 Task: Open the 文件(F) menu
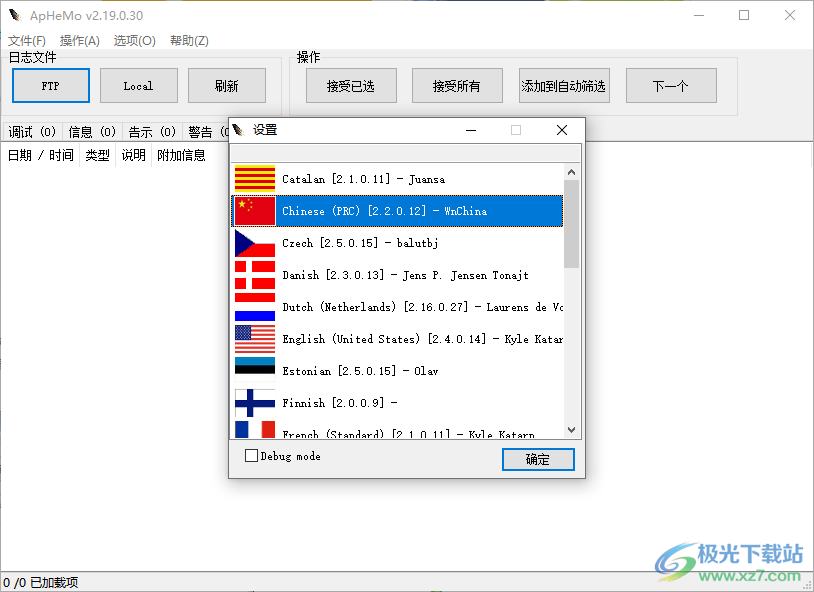(26, 41)
